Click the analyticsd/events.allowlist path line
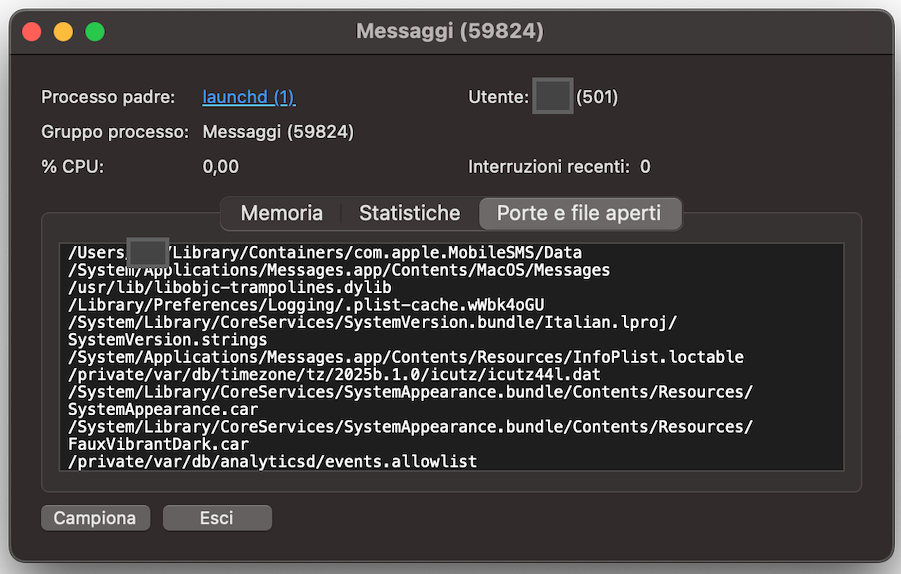Screen dimensions: 901x574 [272, 461]
